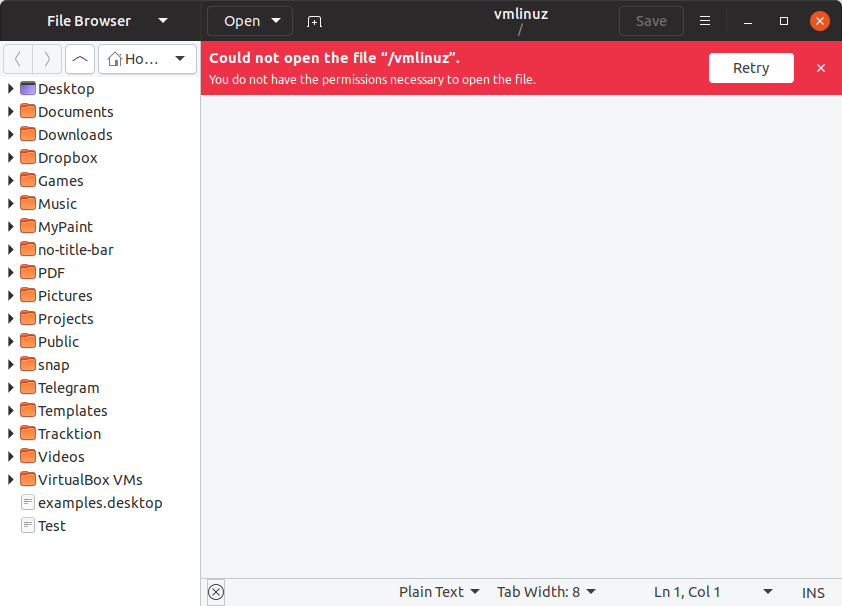Select the Projects row text
Viewport: 842px width, 606px height.
66,319
